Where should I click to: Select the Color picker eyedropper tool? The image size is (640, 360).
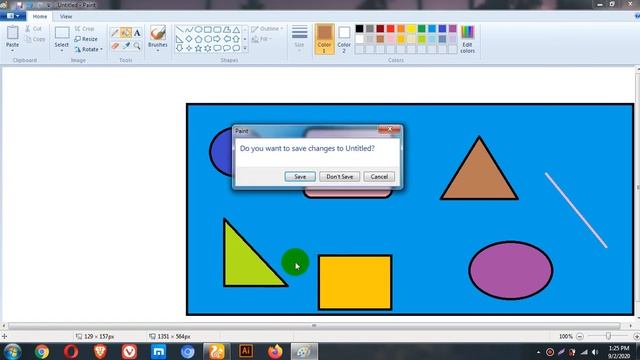click(x=126, y=46)
